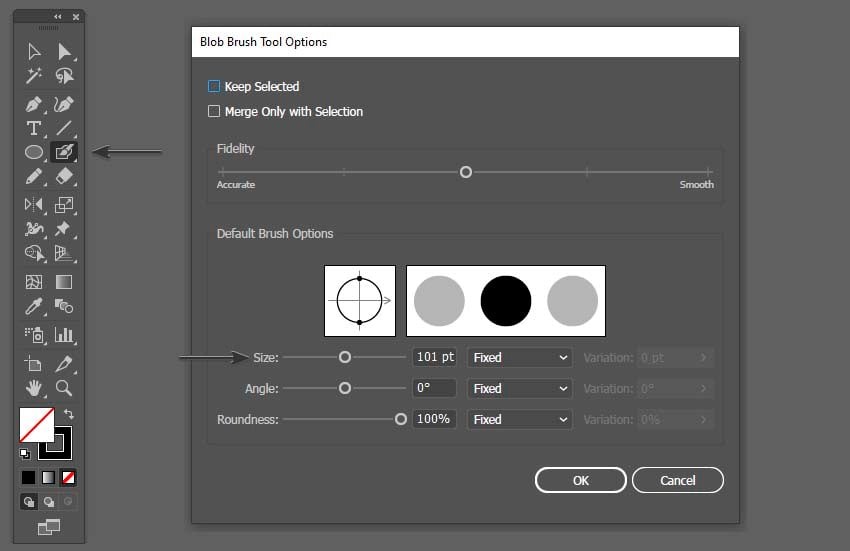Select the Eraser tool
Viewport: 850px width, 551px height.
(x=64, y=176)
